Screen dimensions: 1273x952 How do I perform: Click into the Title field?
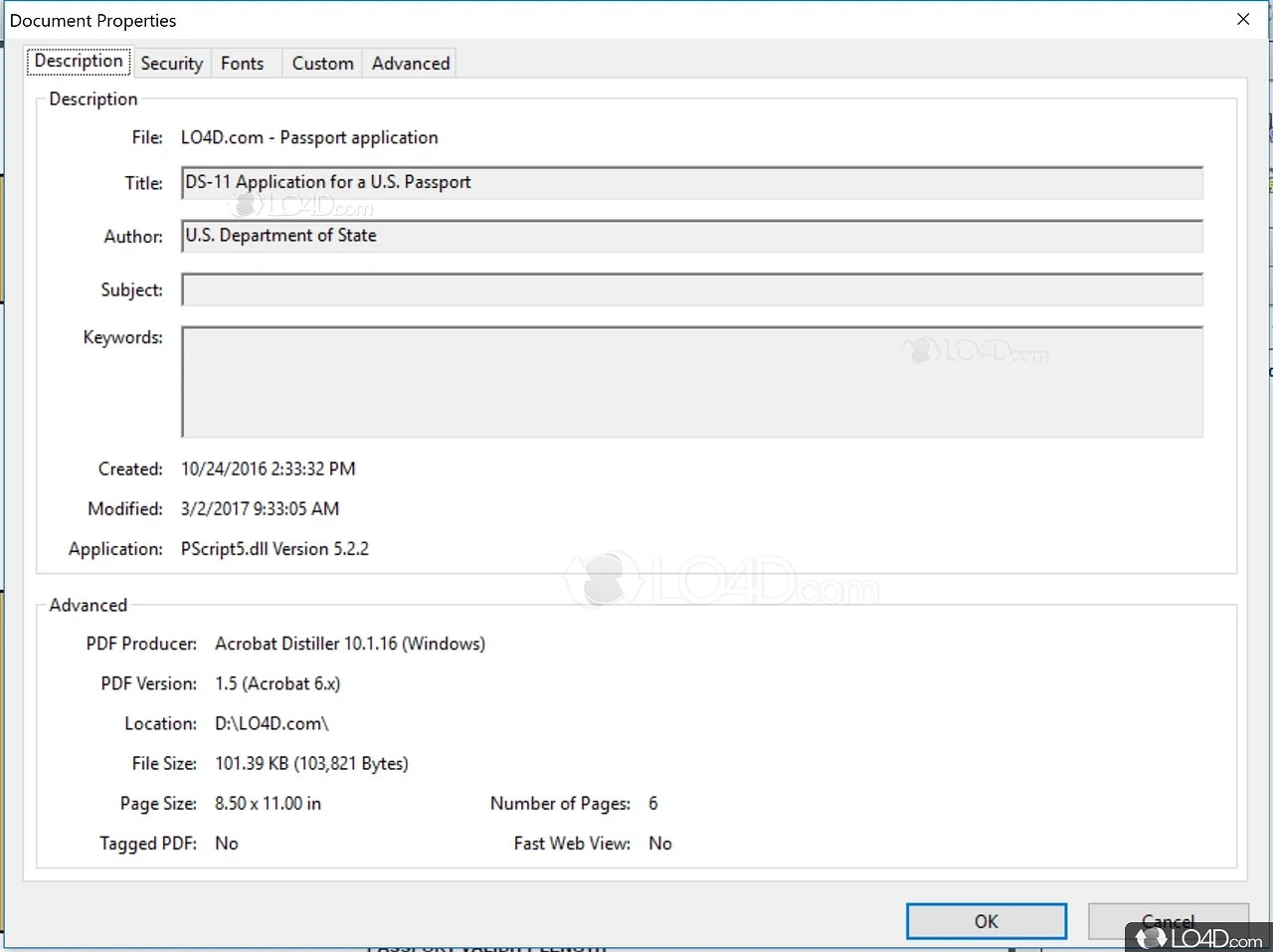692,183
